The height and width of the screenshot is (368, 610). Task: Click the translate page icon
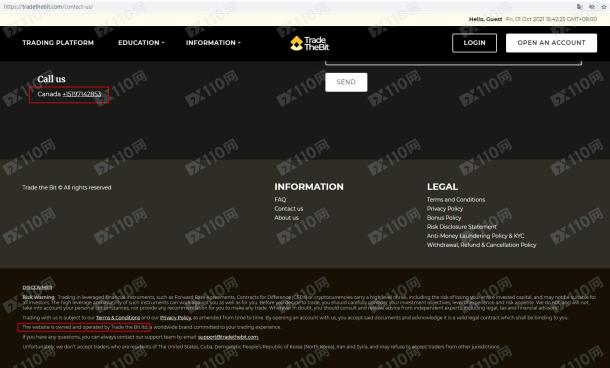click(580, 7)
